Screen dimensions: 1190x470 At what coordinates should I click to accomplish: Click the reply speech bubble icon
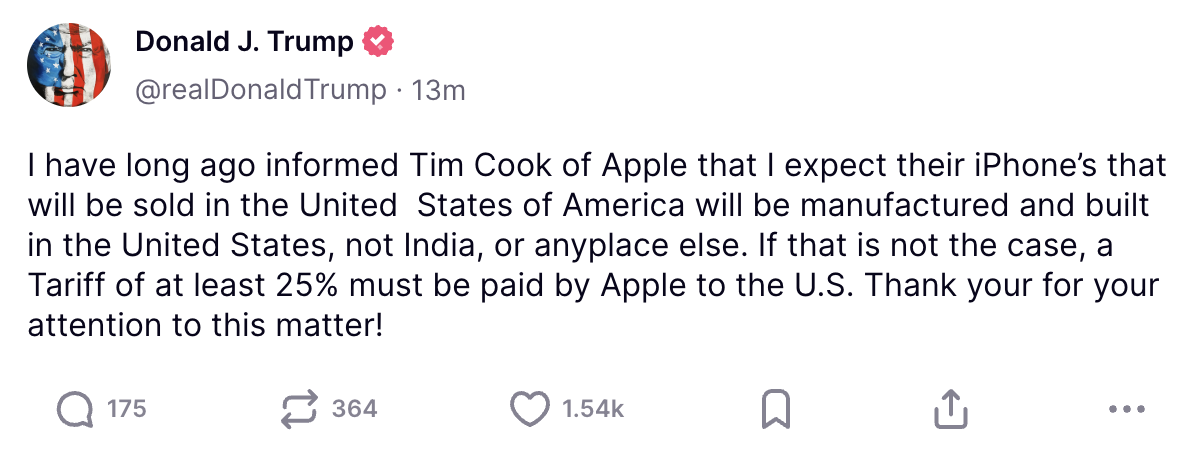click(74, 409)
